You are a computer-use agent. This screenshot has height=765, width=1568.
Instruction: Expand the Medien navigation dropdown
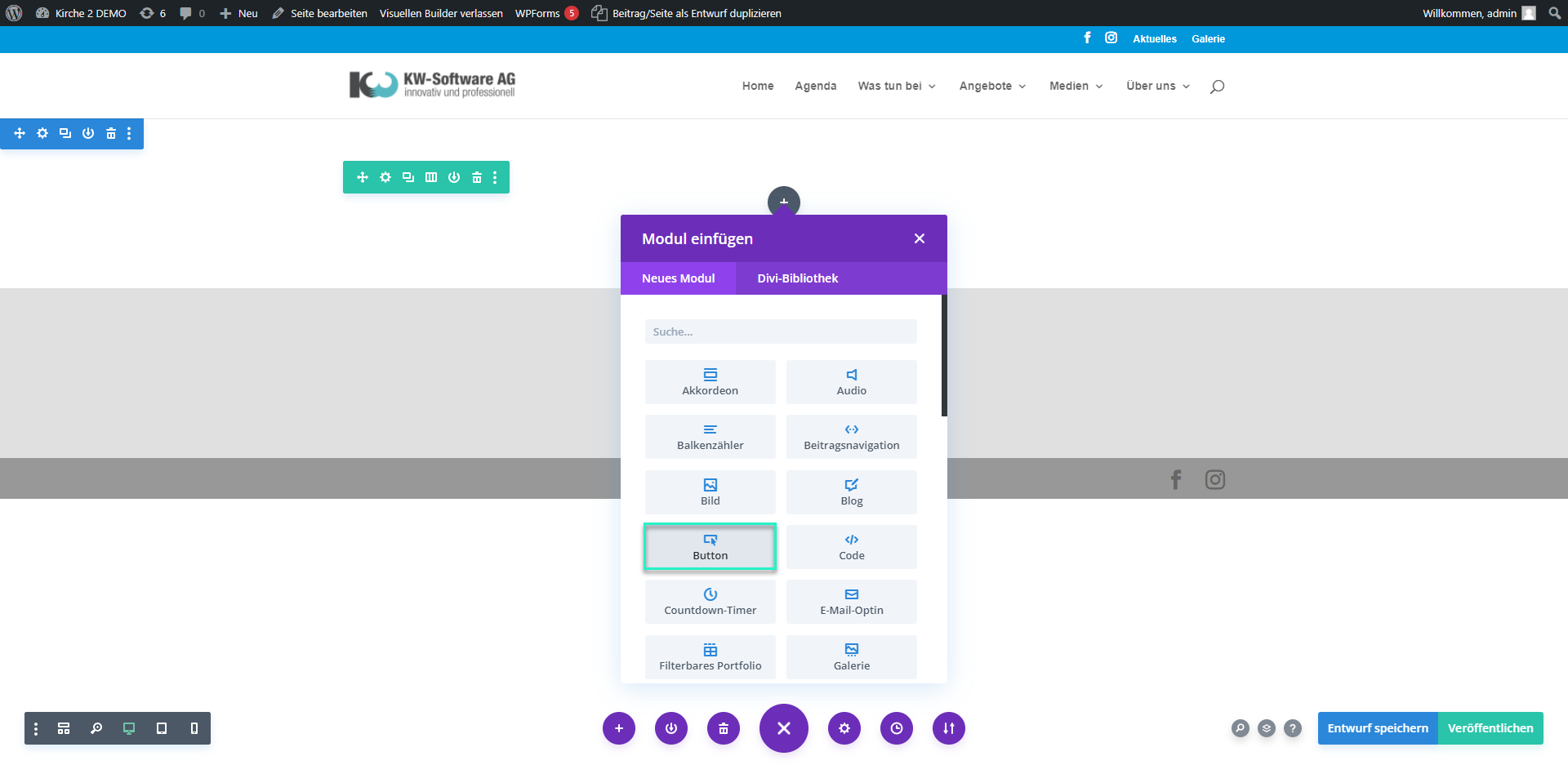pos(1076,86)
